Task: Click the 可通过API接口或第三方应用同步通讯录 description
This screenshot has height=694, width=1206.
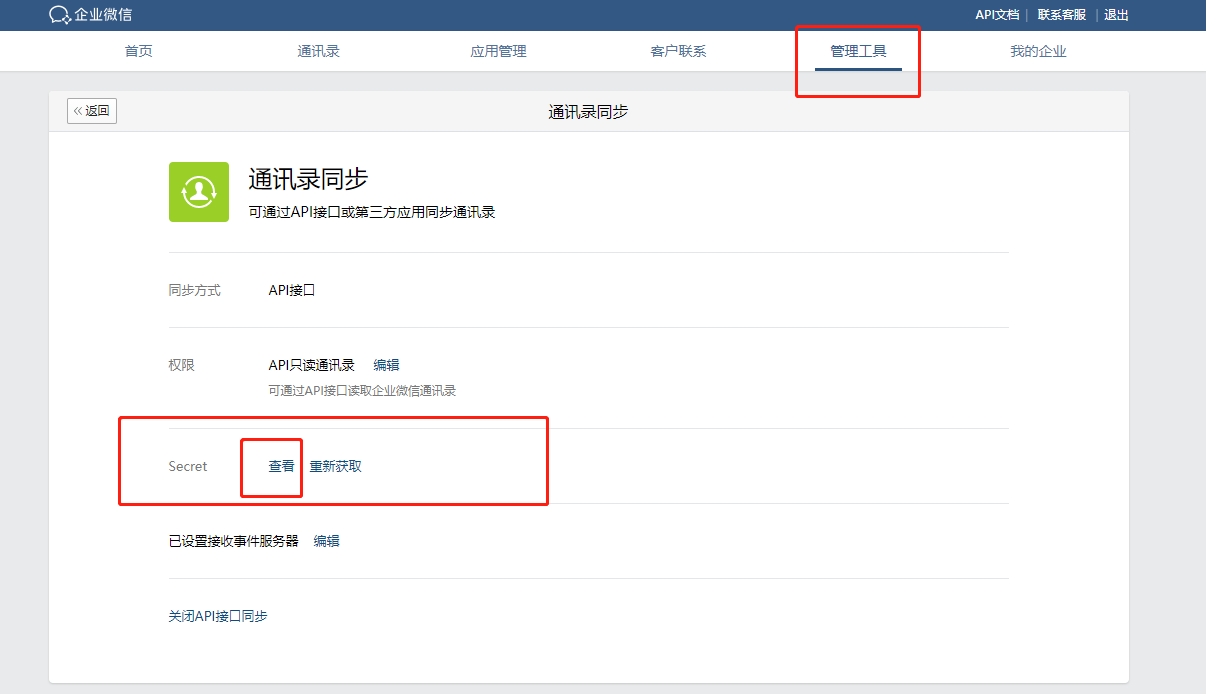Action: click(372, 212)
